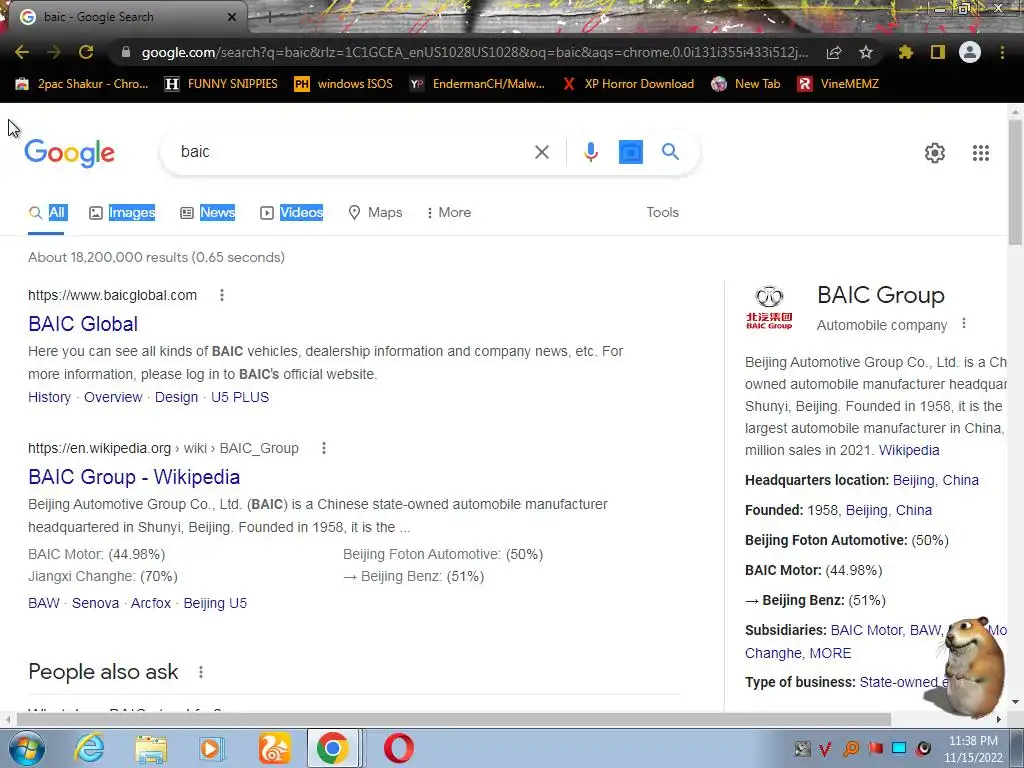Image resolution: width=1024 pixels, height=768 pixels.
Task: Open the Beijing U5 link
Action: pyautogui.click(x=215, y=603)
